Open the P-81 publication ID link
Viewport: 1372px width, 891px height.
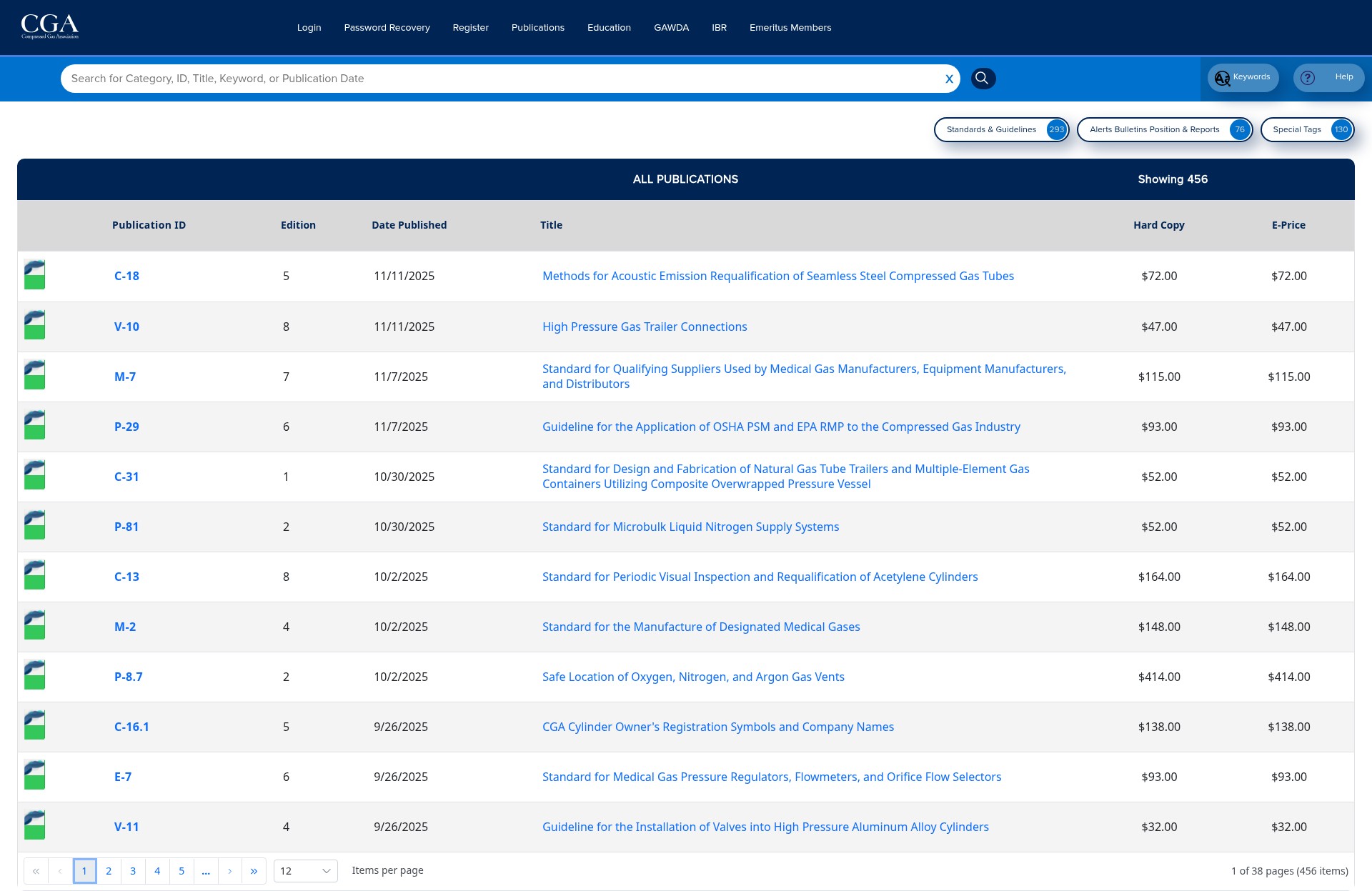tap(126, 527)
